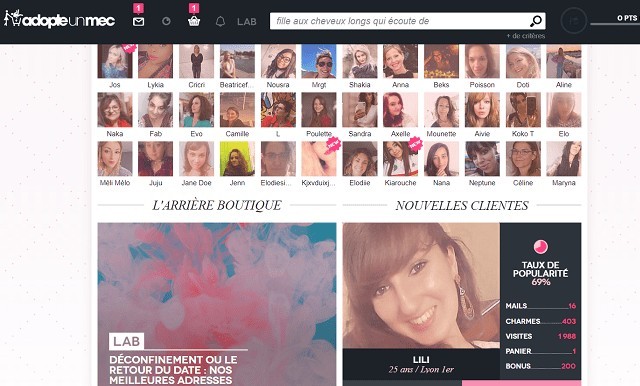The width and height of the screenshot is (640, 386).
Task: Open the '+ de critères' link
Action: click(526, 36)
